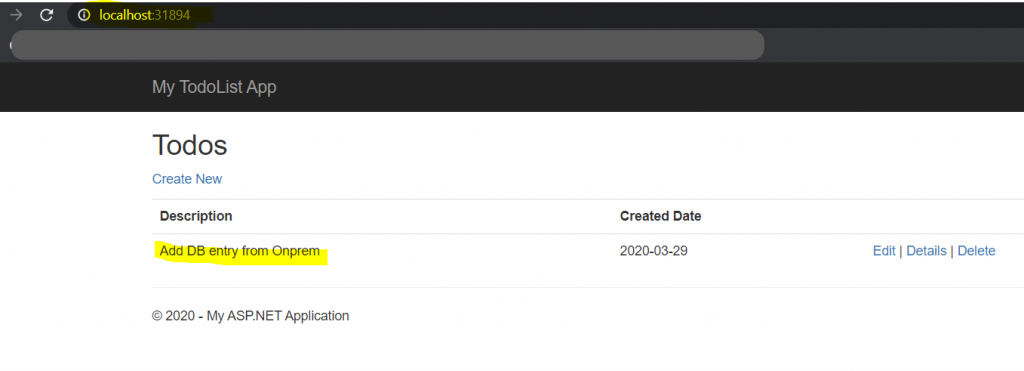Click the second pipe separator before the Delete link
Viewport: 1024px width, 371px height.
pyautogui.click(x=952, y=251)
